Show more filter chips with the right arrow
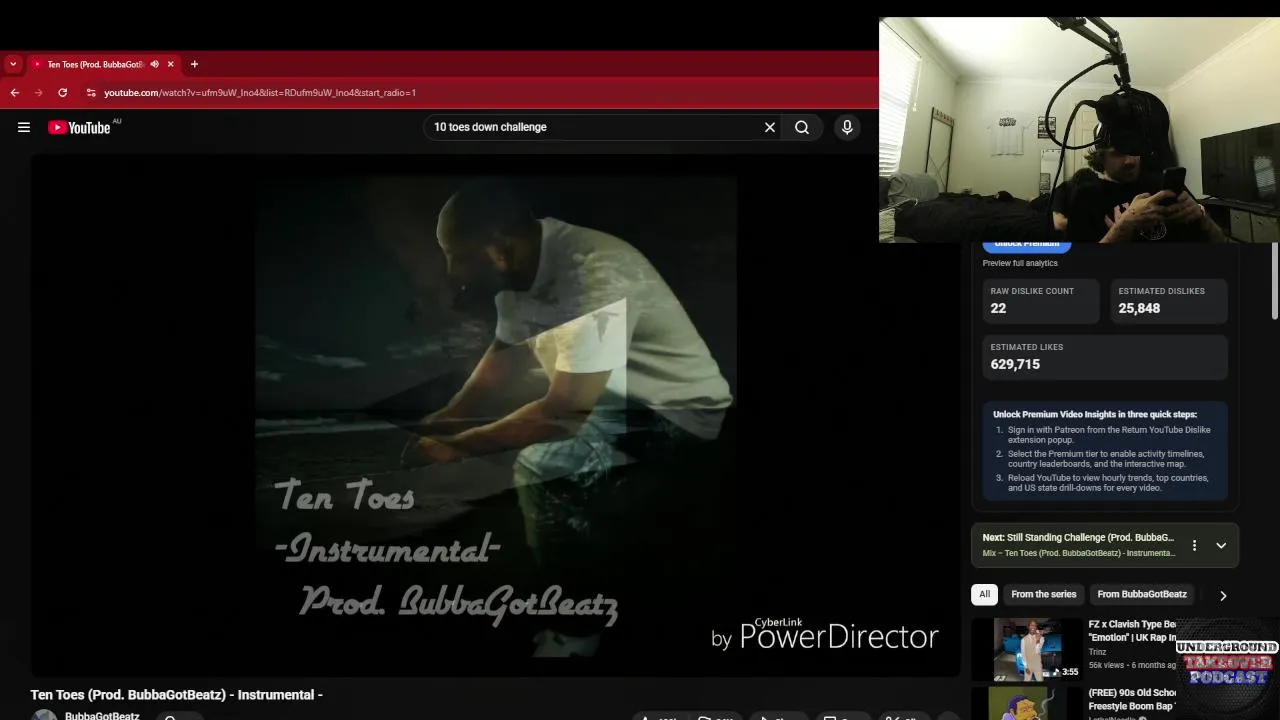1280x720 pixels. (1223, 595)
